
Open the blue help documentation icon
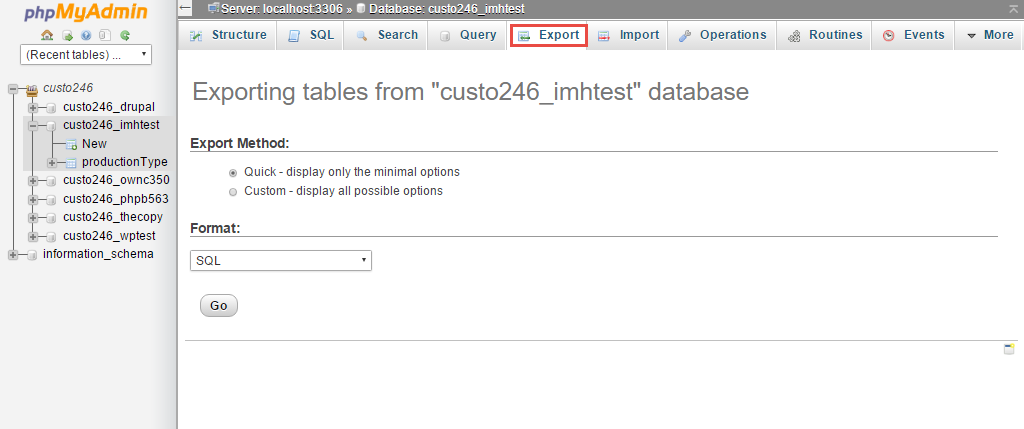(86, 35)
